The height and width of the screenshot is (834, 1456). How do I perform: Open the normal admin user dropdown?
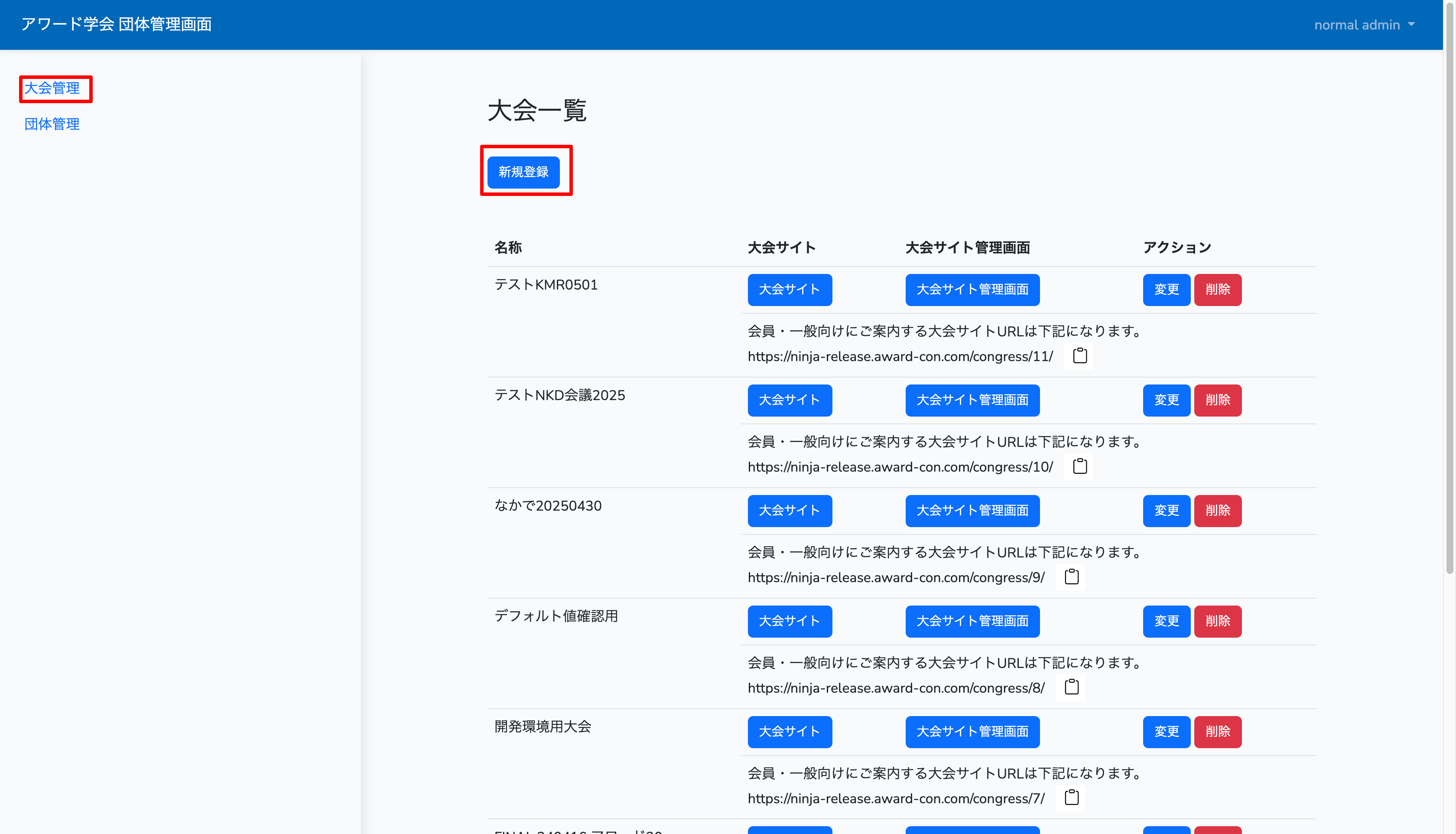1364,25
